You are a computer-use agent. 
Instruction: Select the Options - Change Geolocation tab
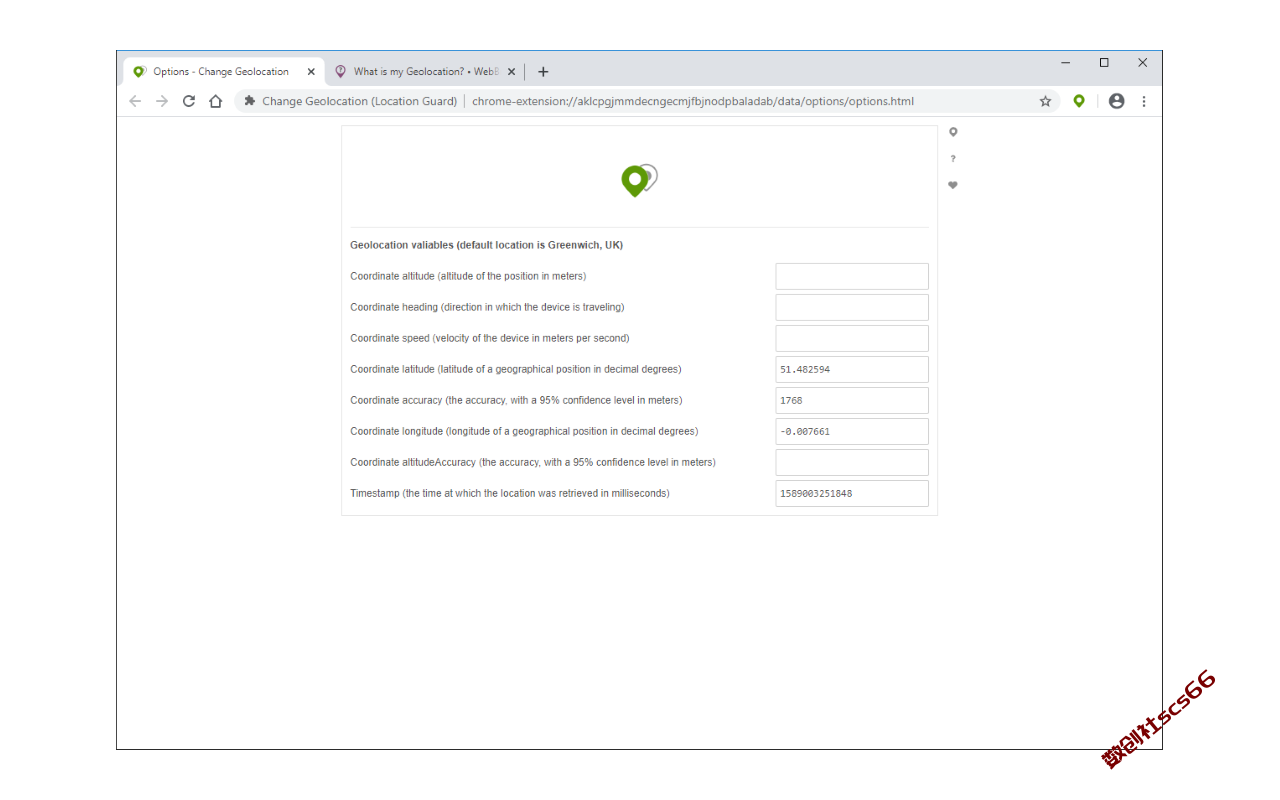(224, 72)
